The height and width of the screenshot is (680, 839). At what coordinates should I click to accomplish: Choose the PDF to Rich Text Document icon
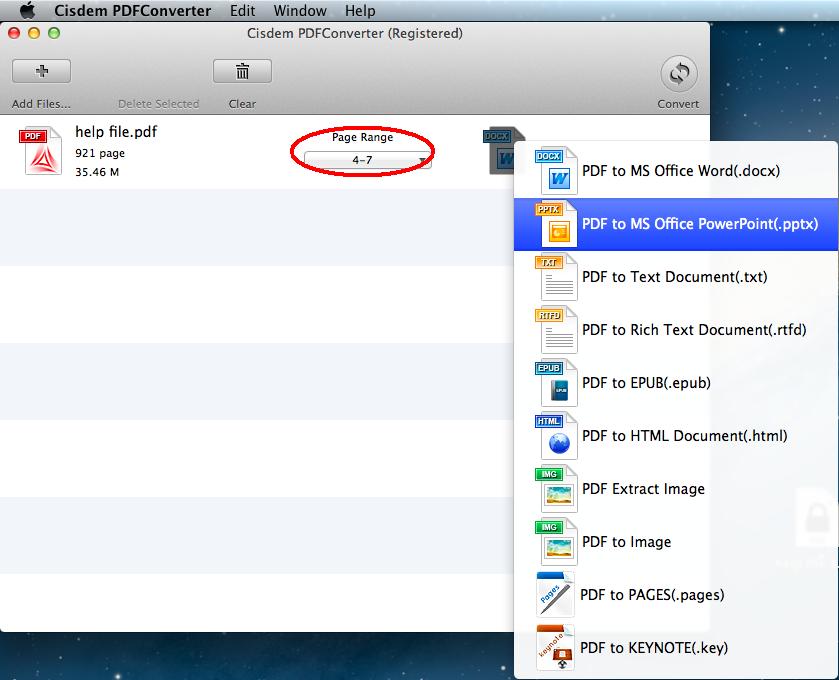(x=560, y=330)
